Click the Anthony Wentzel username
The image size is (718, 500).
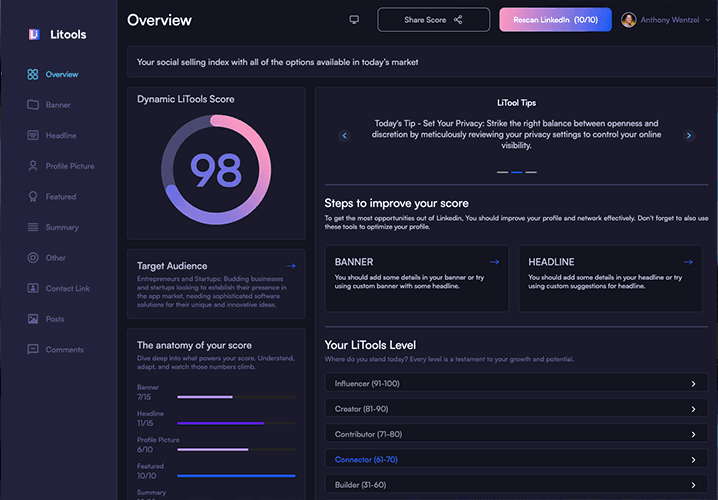(669, 20)
